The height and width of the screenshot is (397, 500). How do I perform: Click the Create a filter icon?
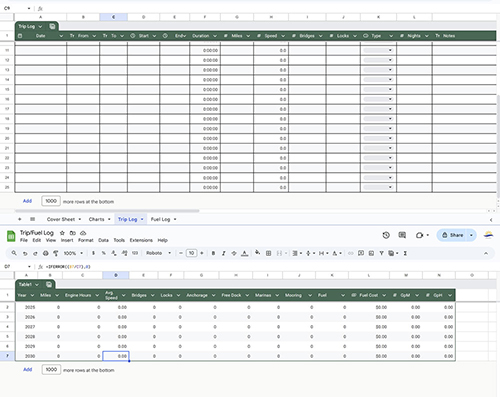pos(381,253)
